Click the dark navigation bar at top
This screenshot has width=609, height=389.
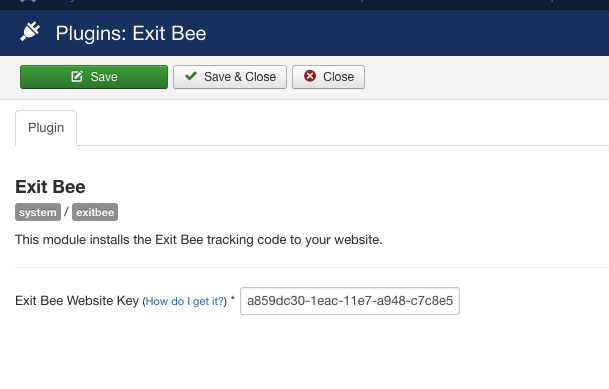point(304,5)
